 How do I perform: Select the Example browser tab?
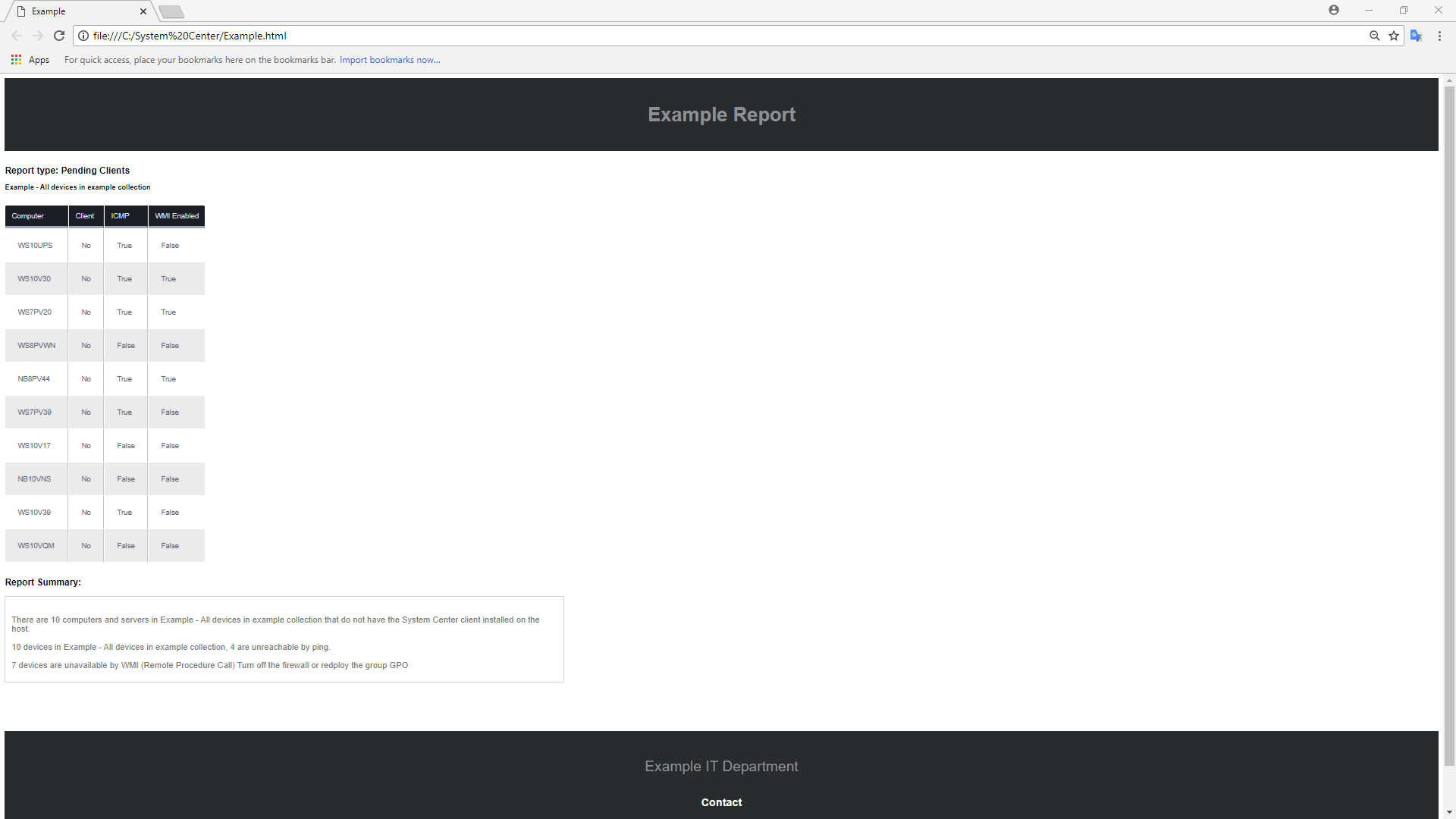[76, 11]
